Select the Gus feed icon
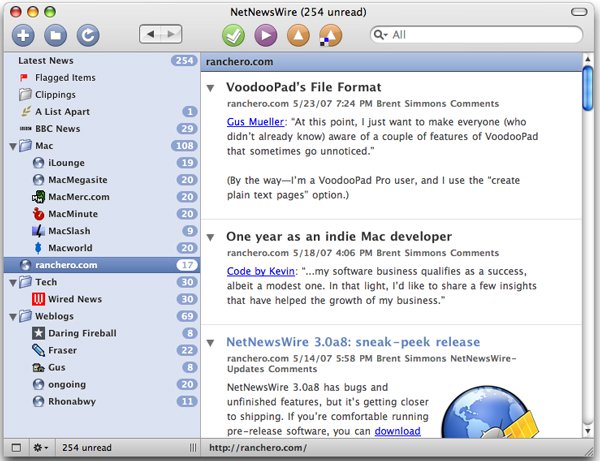The height and width of the screenshot is (461, 600). (x=38, y=368)
